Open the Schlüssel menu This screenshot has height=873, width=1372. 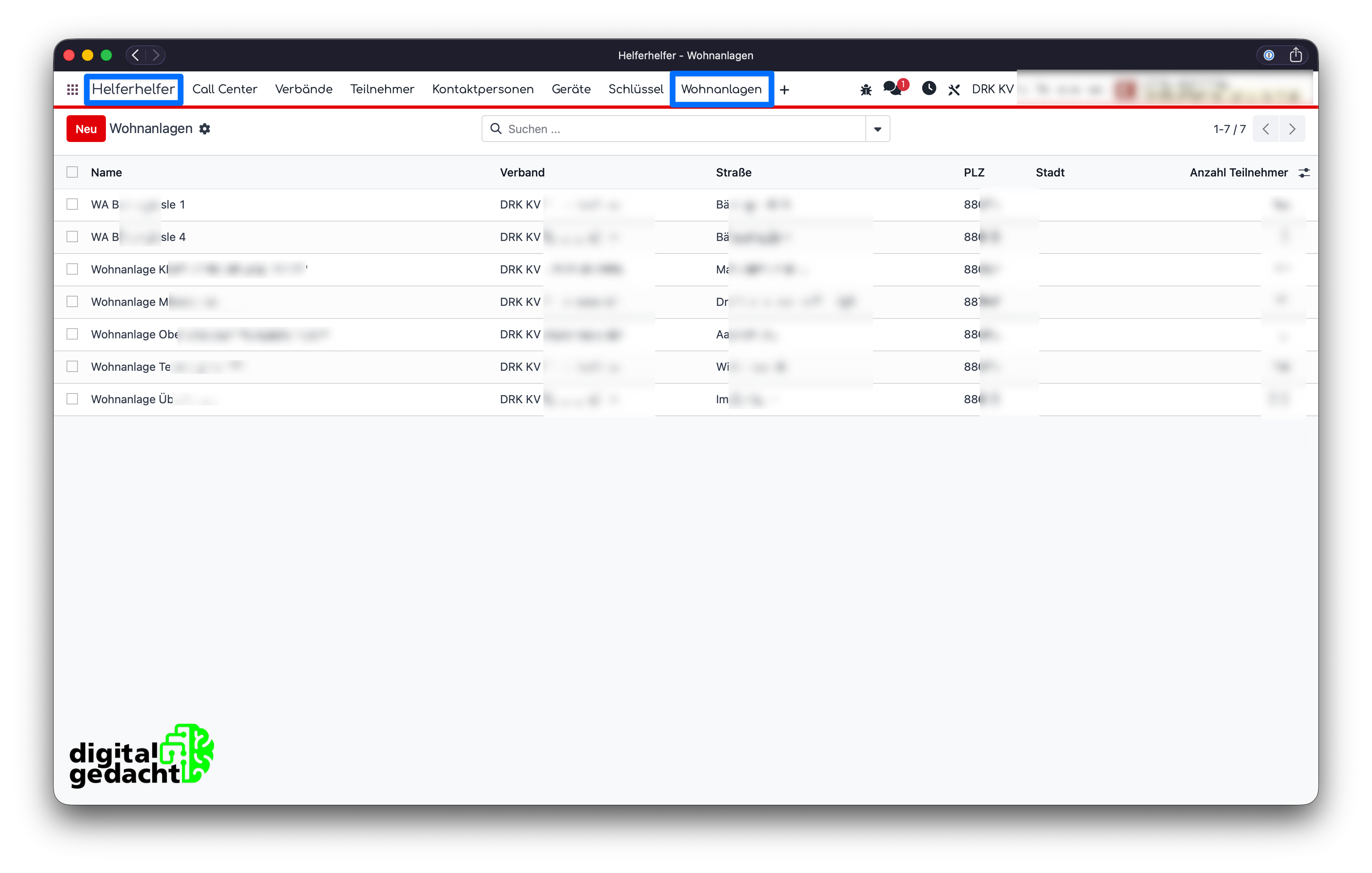point(636,90)
